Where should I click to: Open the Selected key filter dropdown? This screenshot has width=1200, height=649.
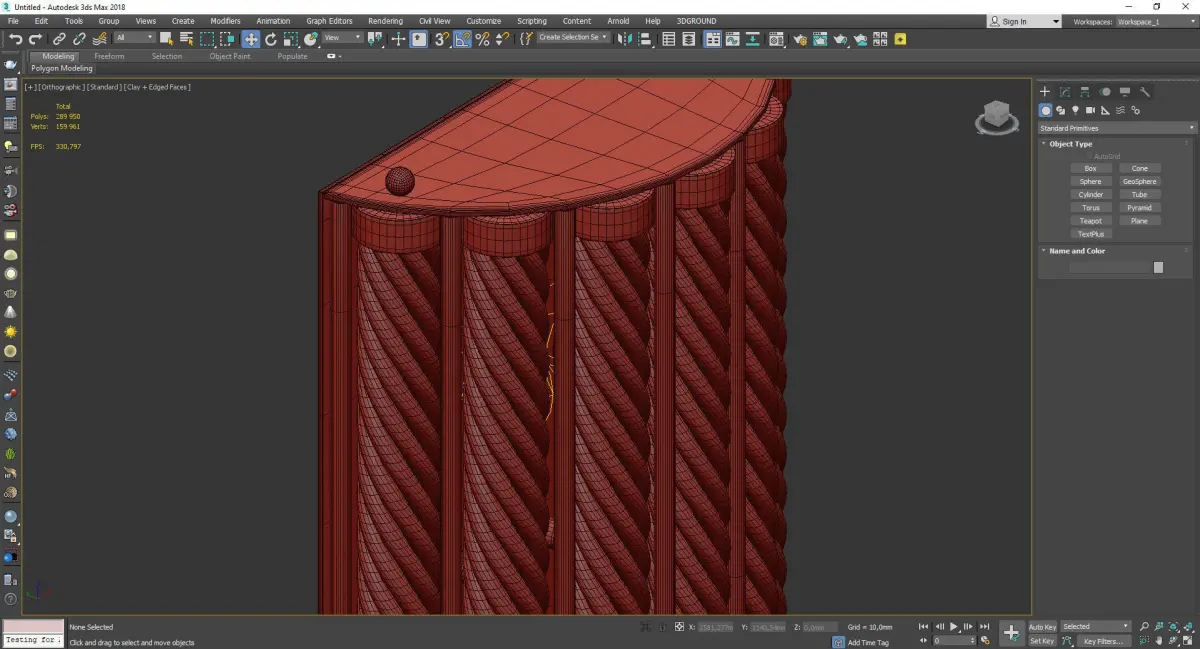point(1095,627)
